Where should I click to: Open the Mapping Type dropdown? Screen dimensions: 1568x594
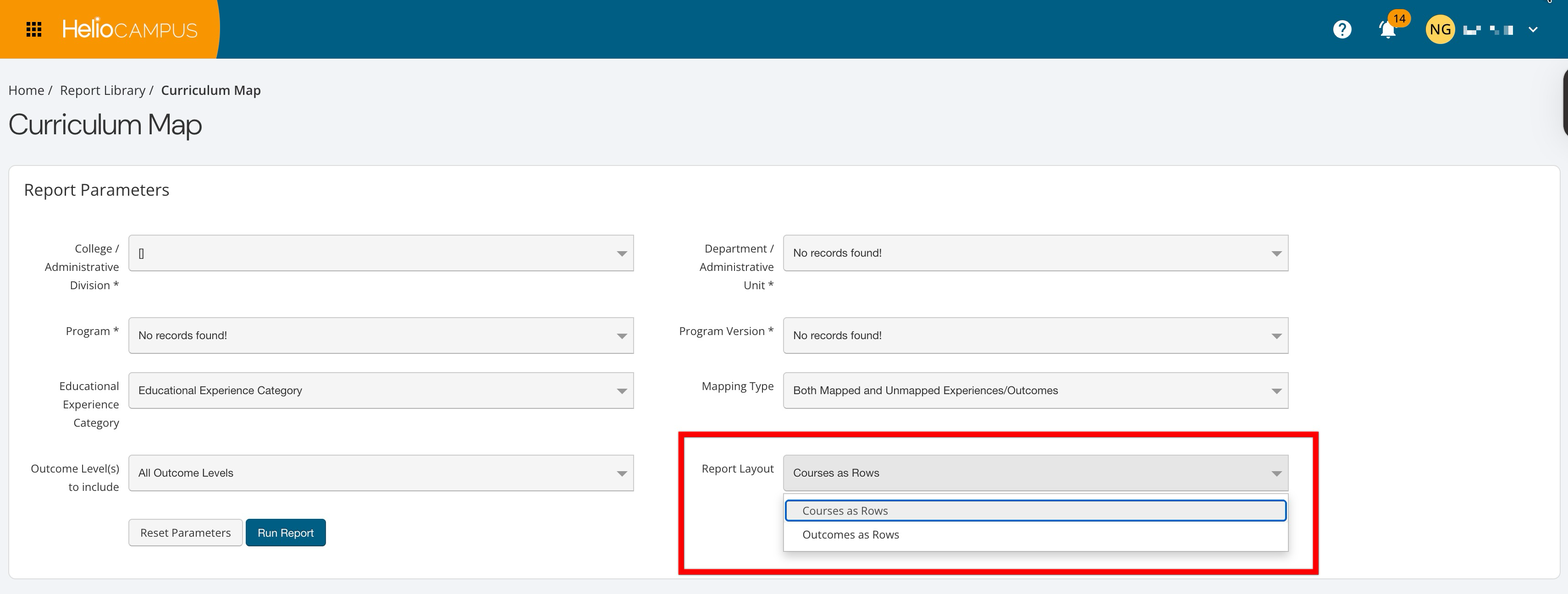(x=1035, y=390)
